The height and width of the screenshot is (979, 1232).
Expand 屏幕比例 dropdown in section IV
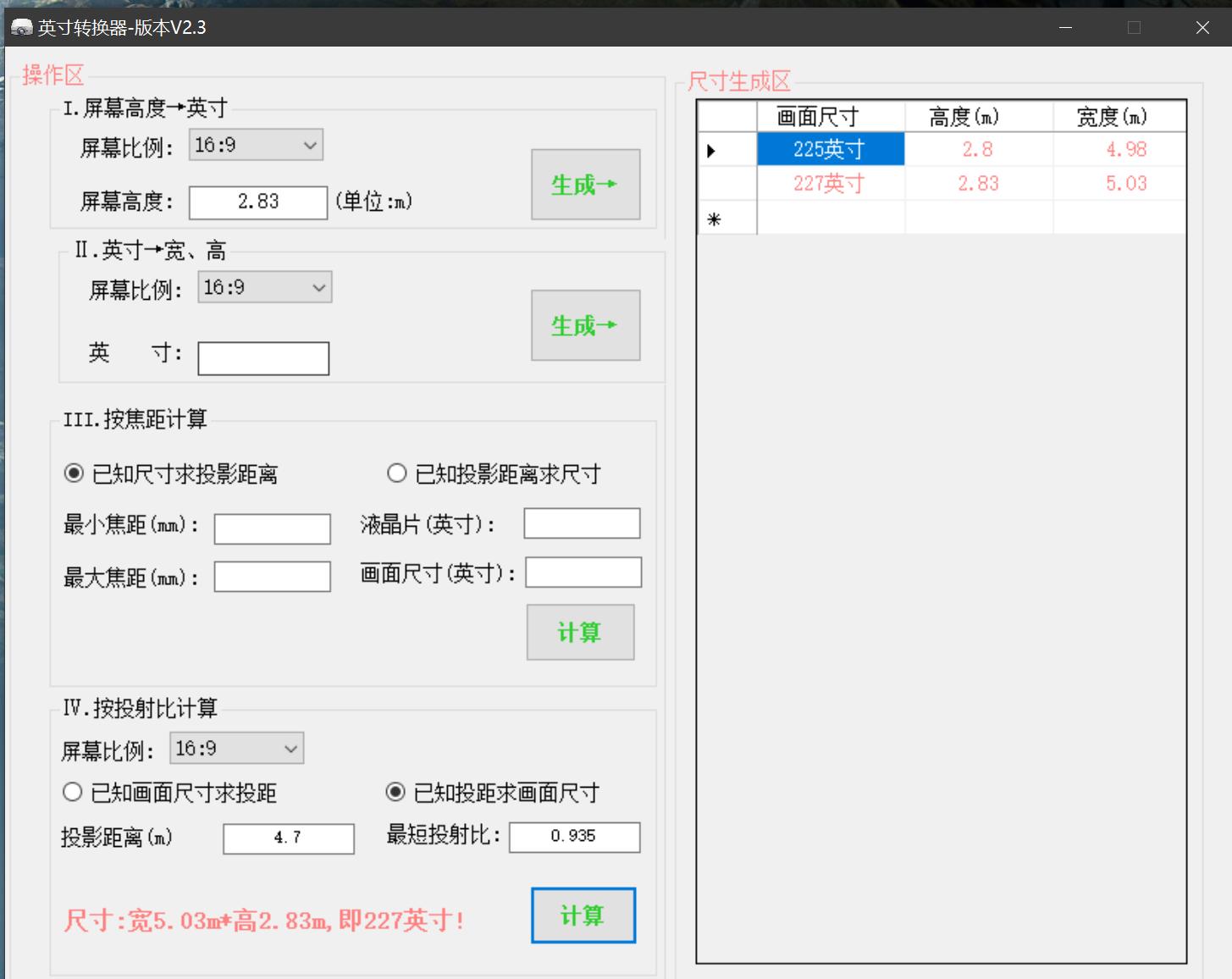tap(236, 749)
